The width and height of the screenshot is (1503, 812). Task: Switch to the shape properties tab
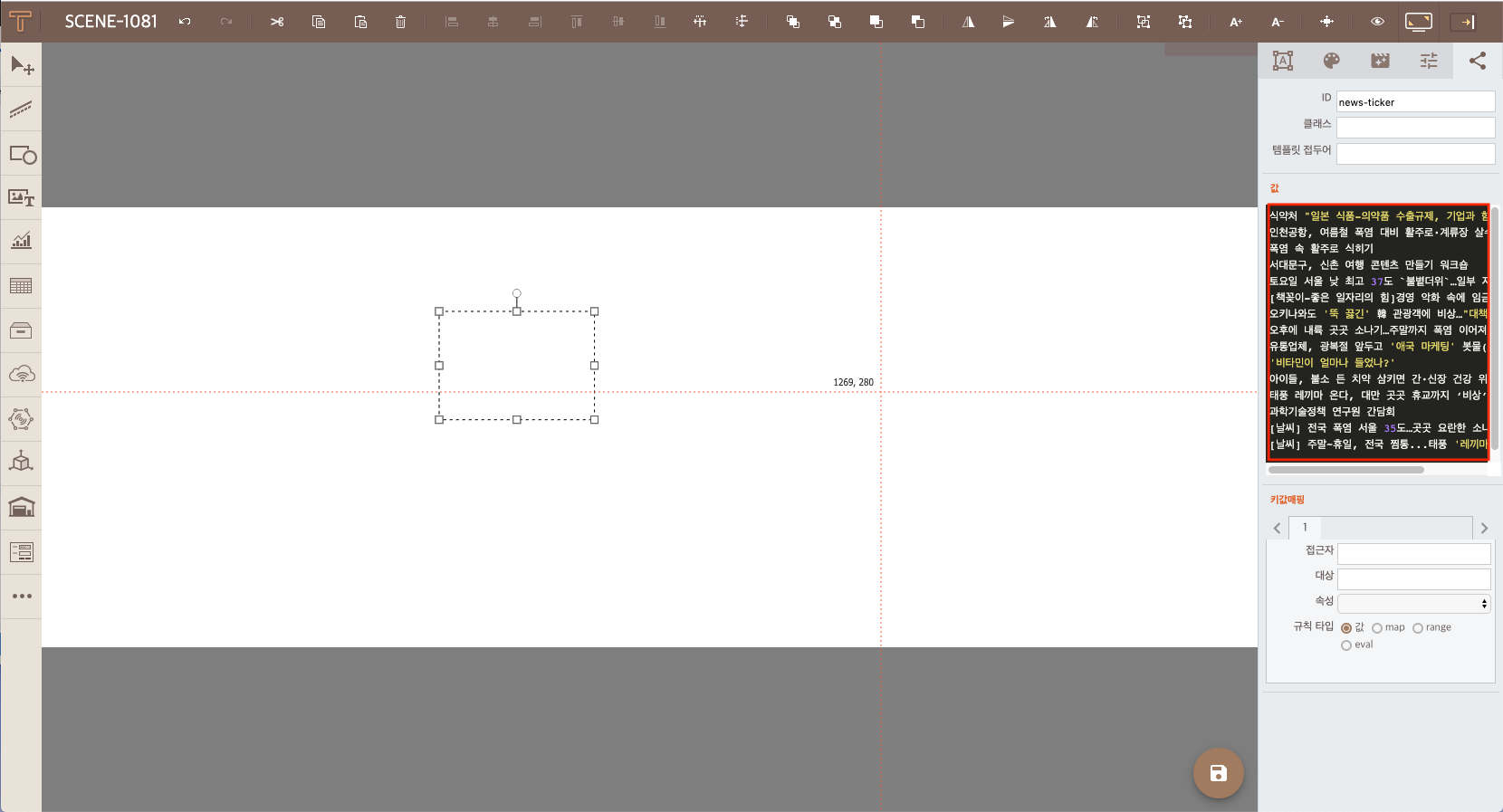tap(1283, 61)
